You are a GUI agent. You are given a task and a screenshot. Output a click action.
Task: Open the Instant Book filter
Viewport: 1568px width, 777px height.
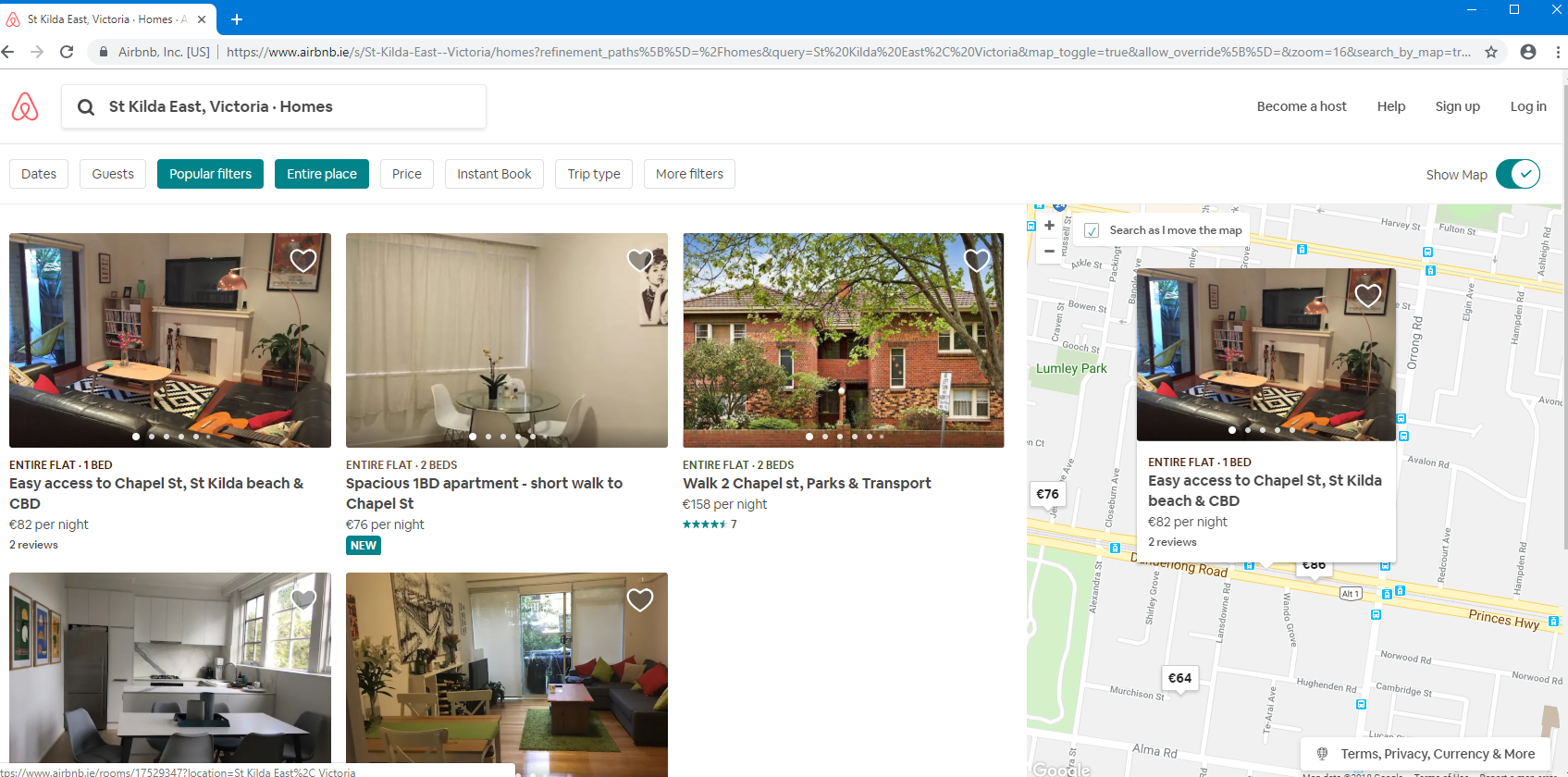(494, 174)
